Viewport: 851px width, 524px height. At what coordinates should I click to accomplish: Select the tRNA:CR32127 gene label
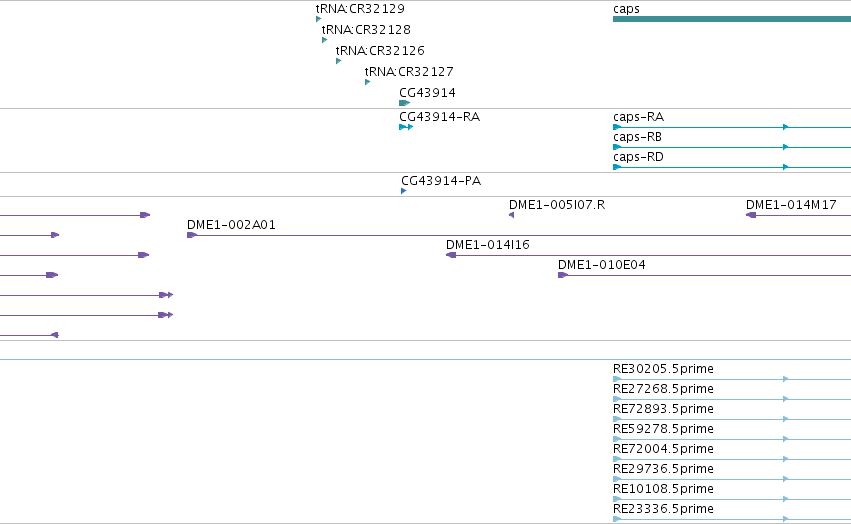(409, 72)
